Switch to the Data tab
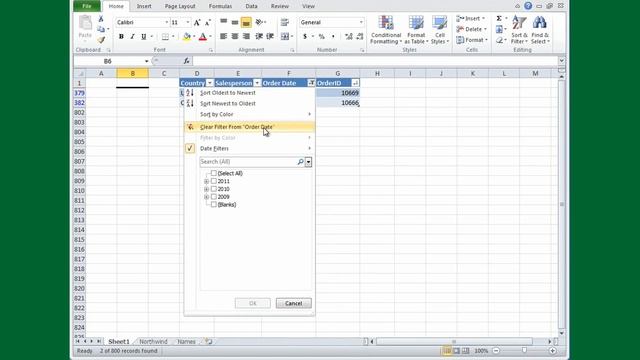 (251, 6)
